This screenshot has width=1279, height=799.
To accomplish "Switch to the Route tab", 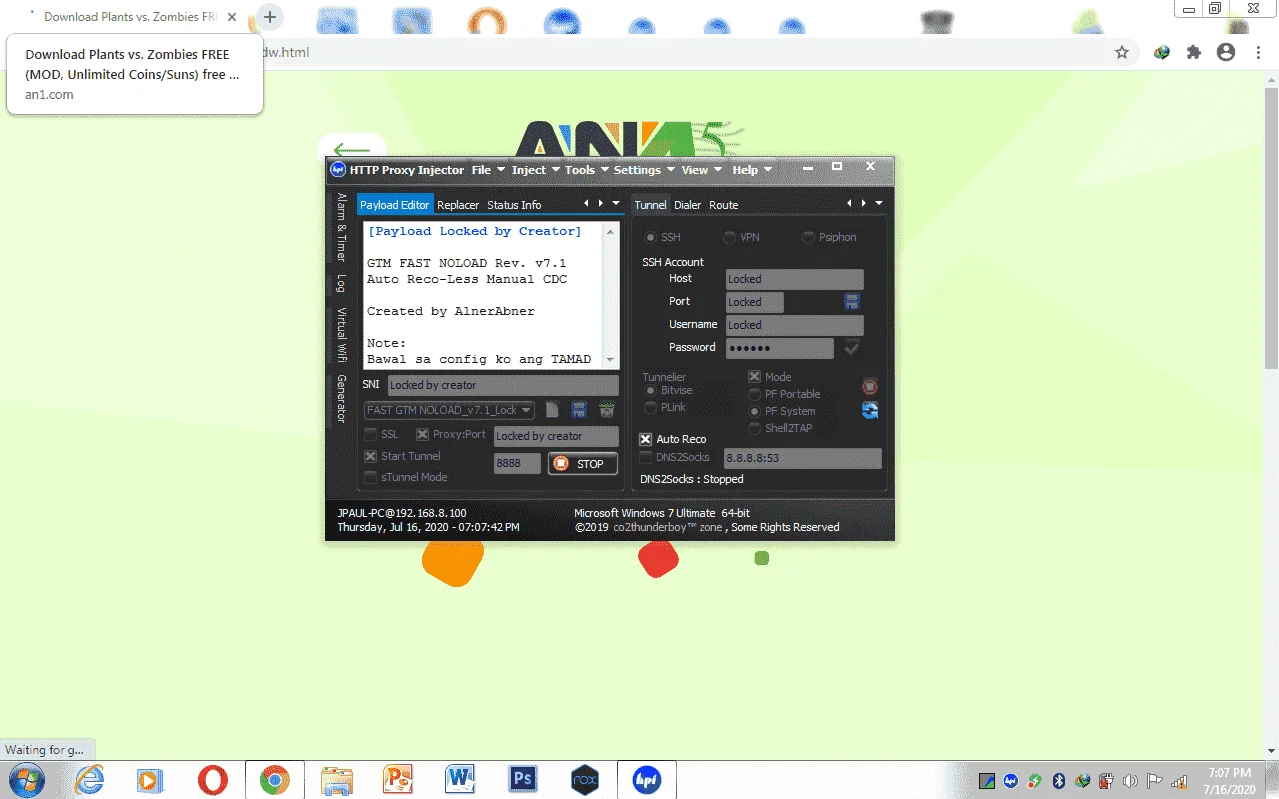I will pos(723,205).
